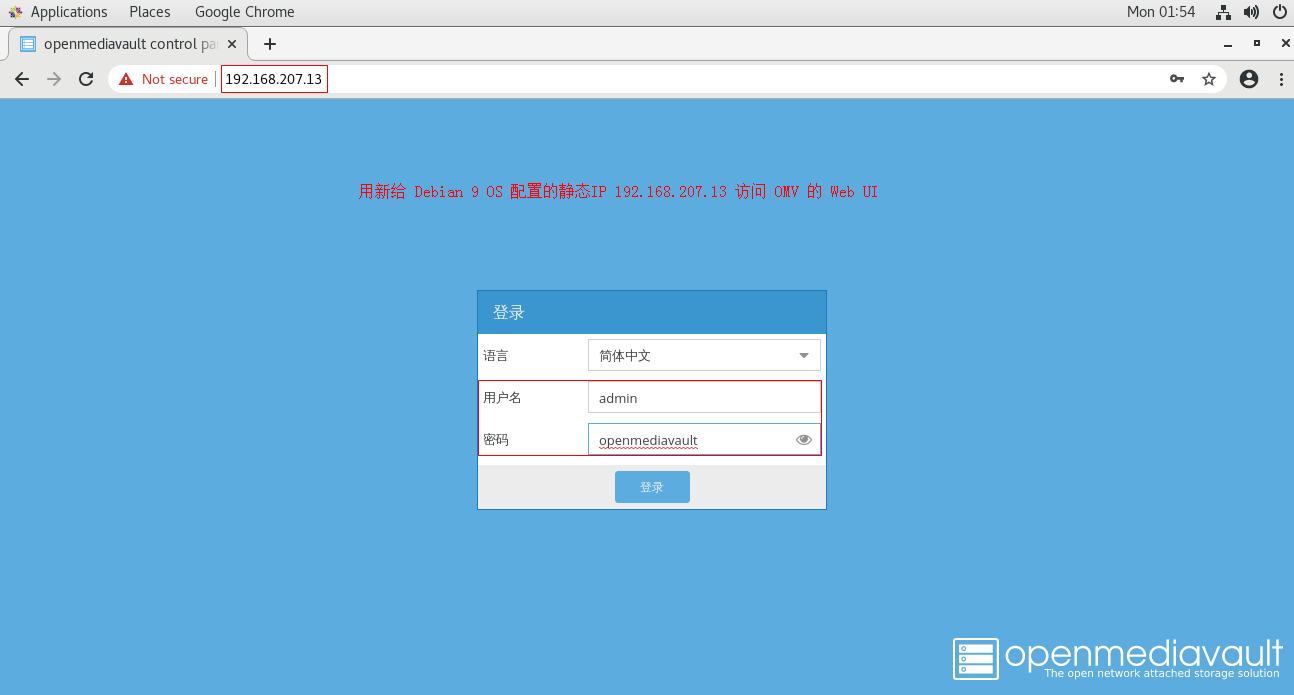The width and height of the screenshot is (1294, 695).
Task: Select the openmediavault control panel tab
Action: [x=128, y=44]
